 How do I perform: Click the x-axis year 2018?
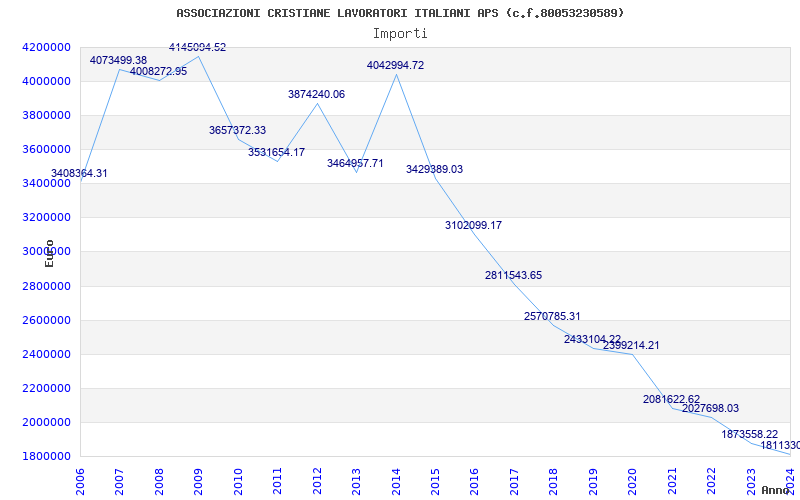554,482
